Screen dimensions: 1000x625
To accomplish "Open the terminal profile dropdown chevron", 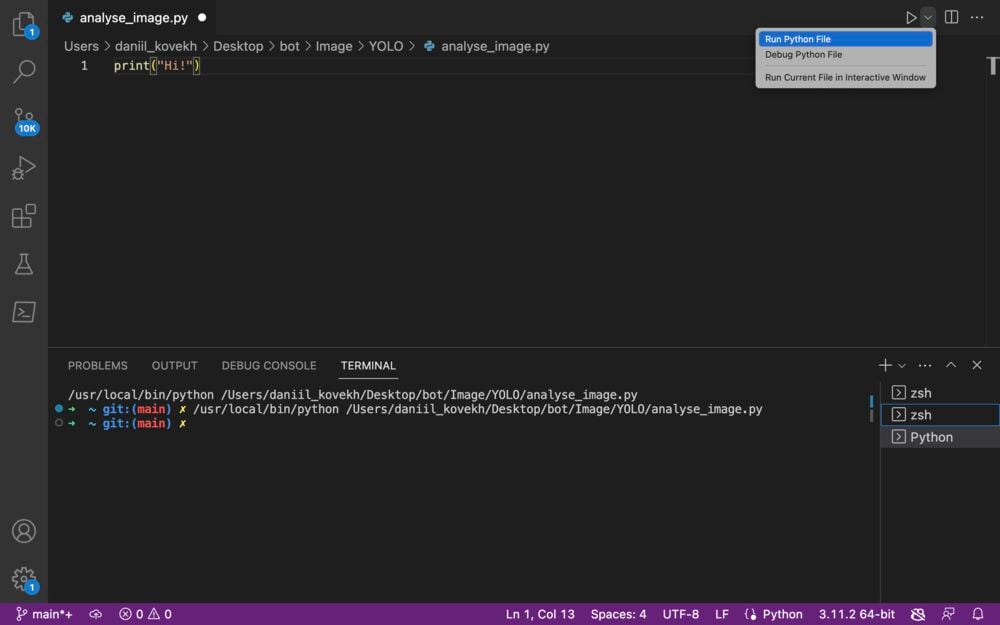I will pyautogui.click(x=902, y=365).
